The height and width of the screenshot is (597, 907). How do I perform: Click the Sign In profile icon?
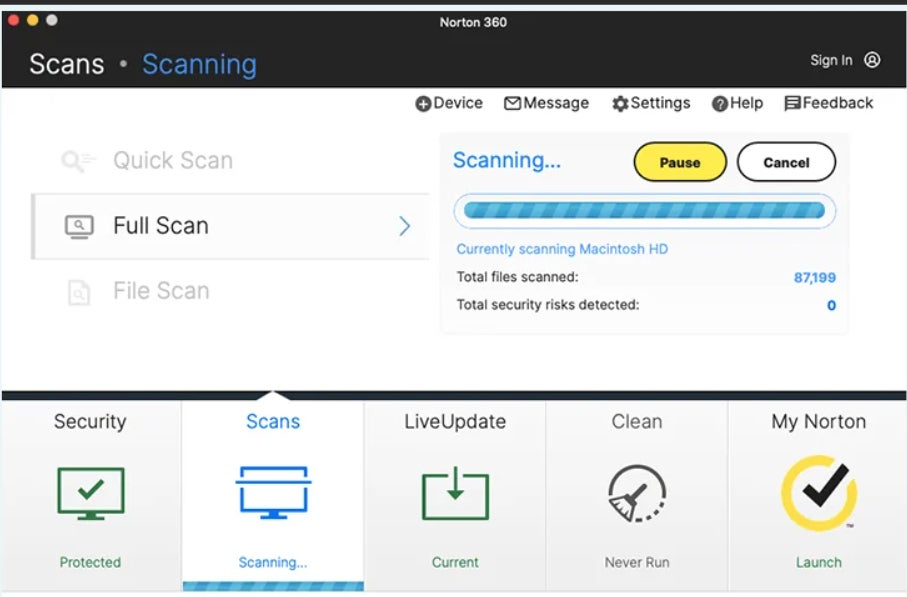tap(872, 60)
